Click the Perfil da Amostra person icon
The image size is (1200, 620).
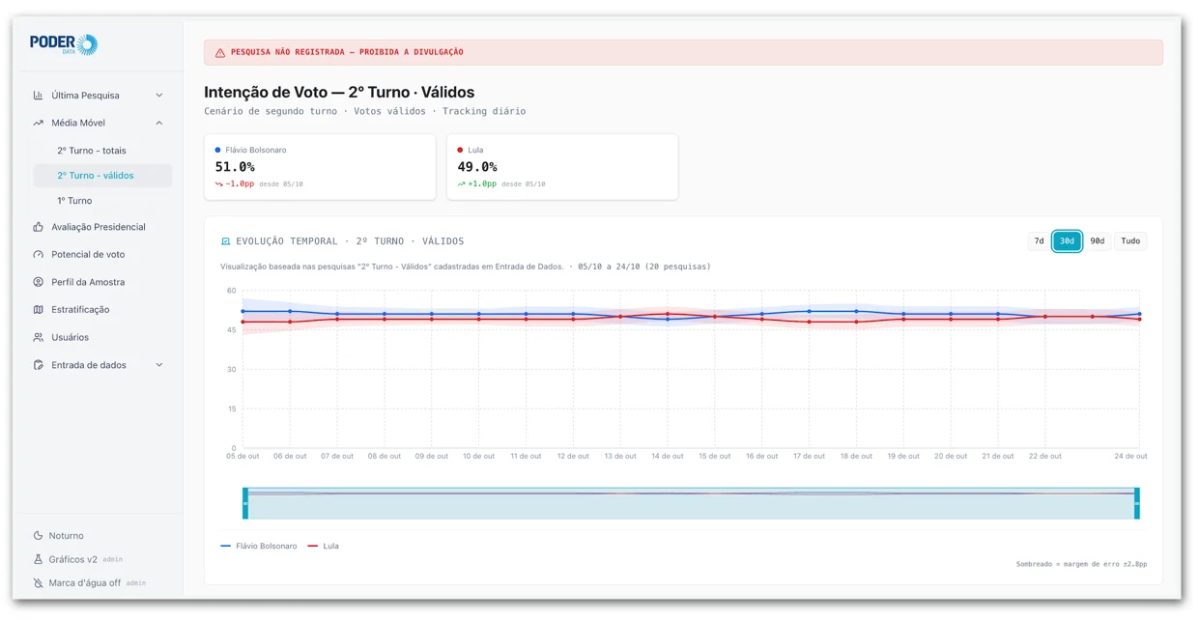click(x=38, y=282)
